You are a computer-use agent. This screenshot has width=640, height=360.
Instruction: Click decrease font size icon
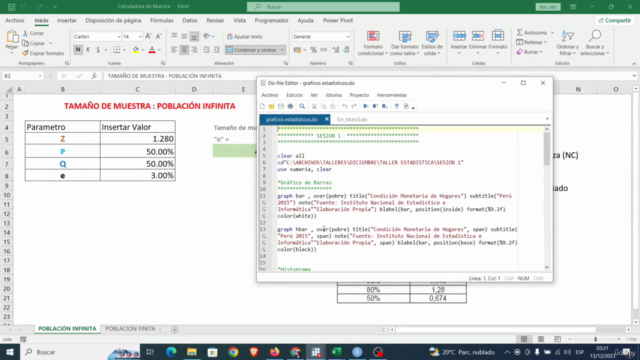158,36
